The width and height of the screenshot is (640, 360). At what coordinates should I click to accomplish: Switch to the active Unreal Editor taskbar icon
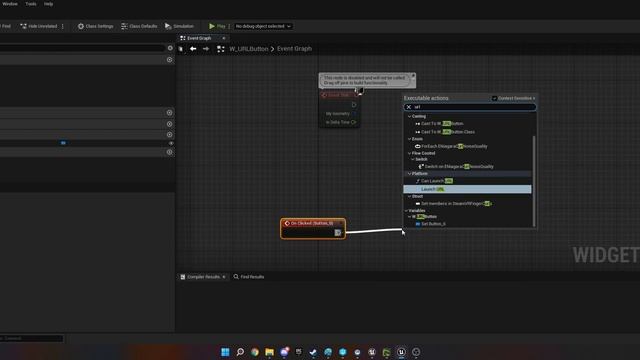click(x=401, y=352)
